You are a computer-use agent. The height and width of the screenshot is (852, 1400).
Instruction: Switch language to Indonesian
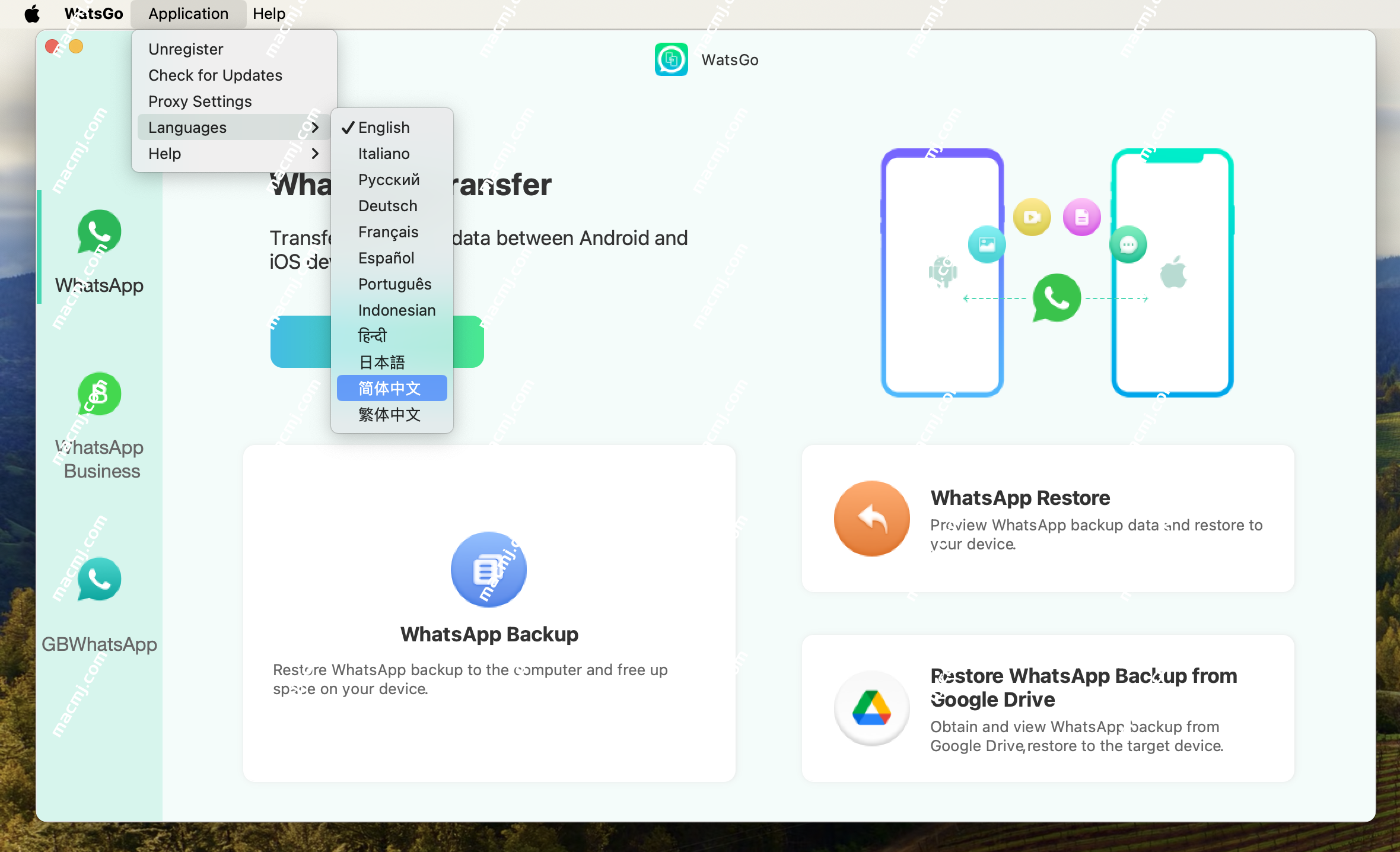click(x=392, y=310)
